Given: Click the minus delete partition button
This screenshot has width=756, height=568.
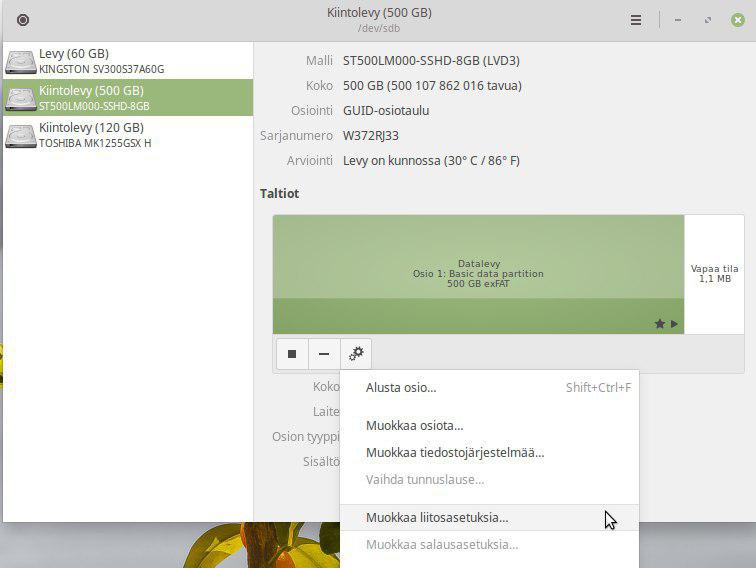Looking at the screenshot, I should (x=324, y=354).
